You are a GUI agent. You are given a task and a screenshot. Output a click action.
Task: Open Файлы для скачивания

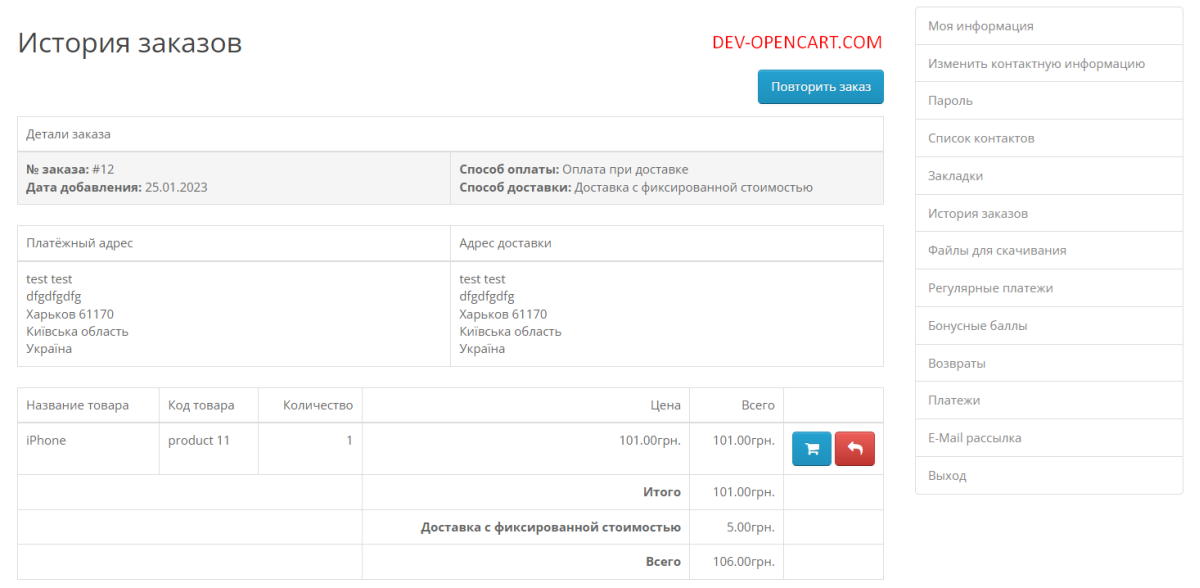(1049, 250)
